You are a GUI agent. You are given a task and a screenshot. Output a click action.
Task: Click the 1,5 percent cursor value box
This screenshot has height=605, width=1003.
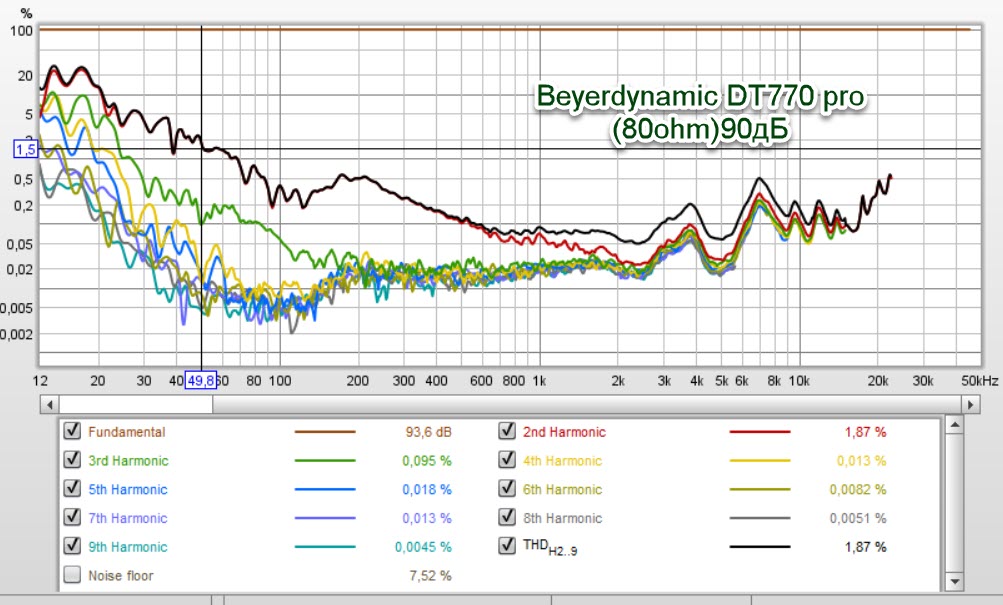(25, 149)
